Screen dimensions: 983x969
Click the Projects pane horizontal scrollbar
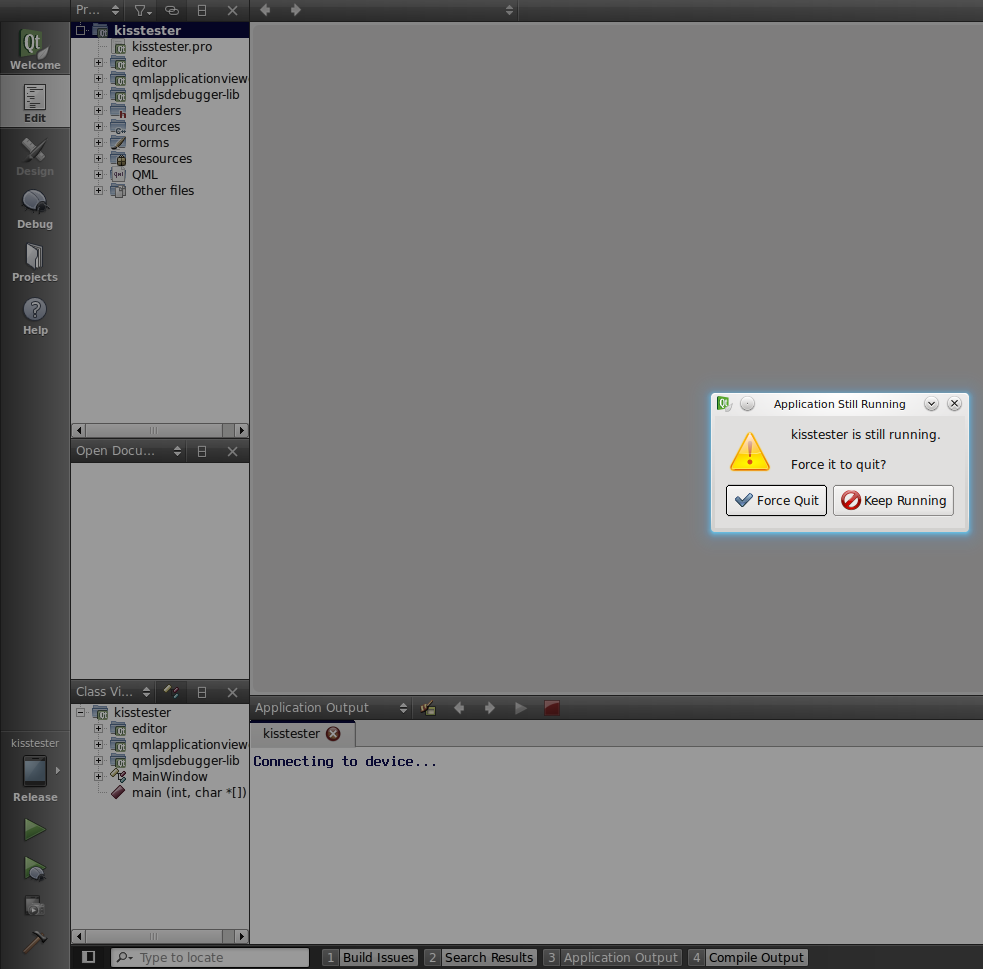click(x=159, y=430)
